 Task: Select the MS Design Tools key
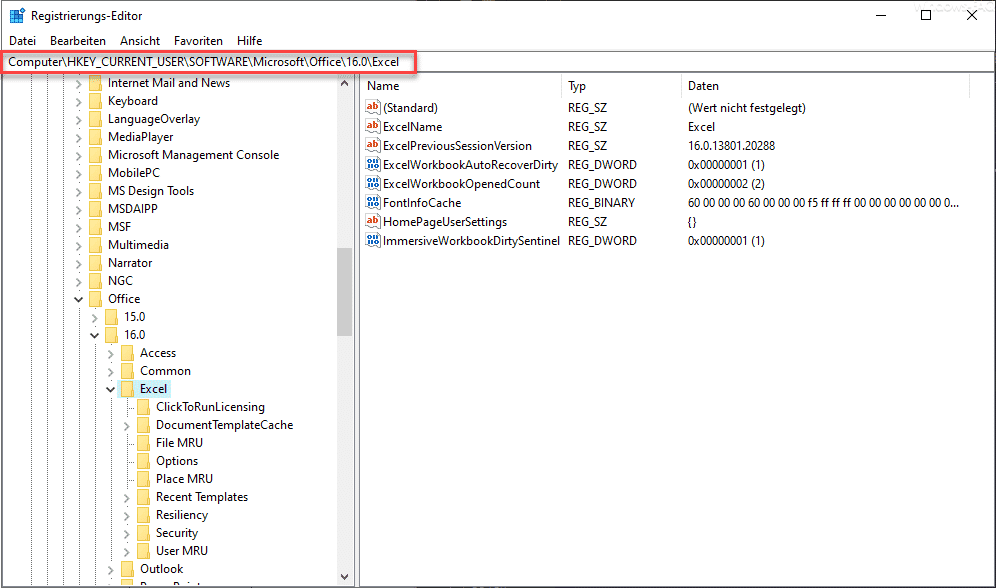click(x=151, y=190)
